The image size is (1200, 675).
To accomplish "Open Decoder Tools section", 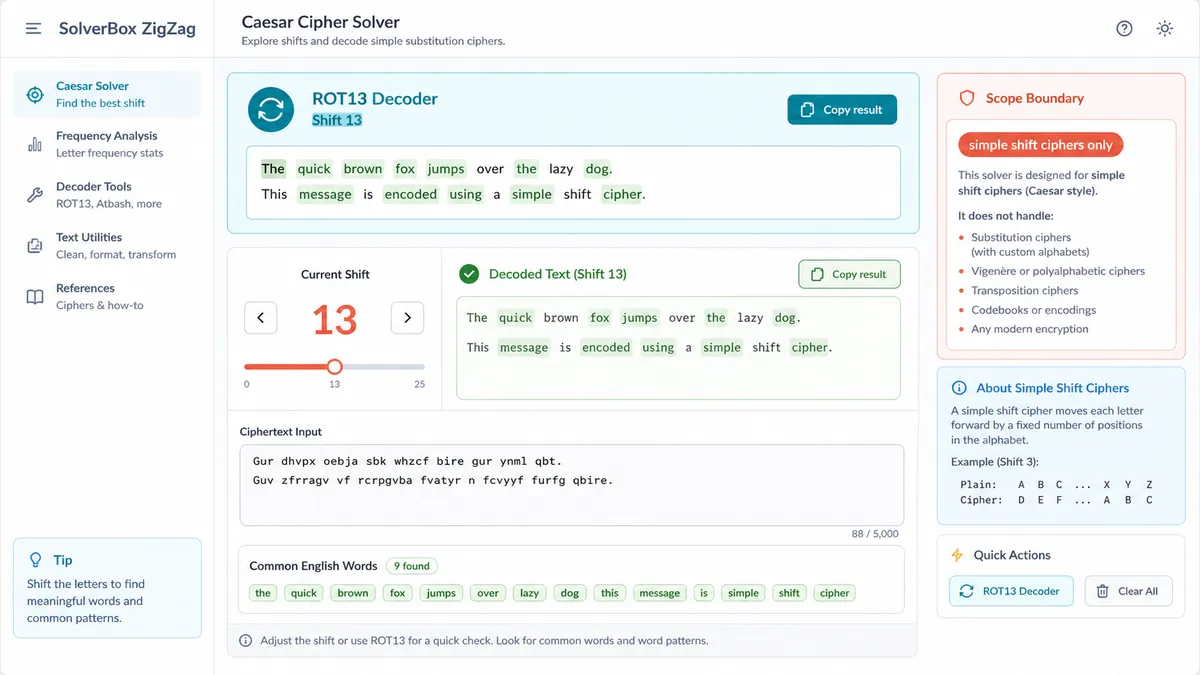I will (x=108, y=195).
